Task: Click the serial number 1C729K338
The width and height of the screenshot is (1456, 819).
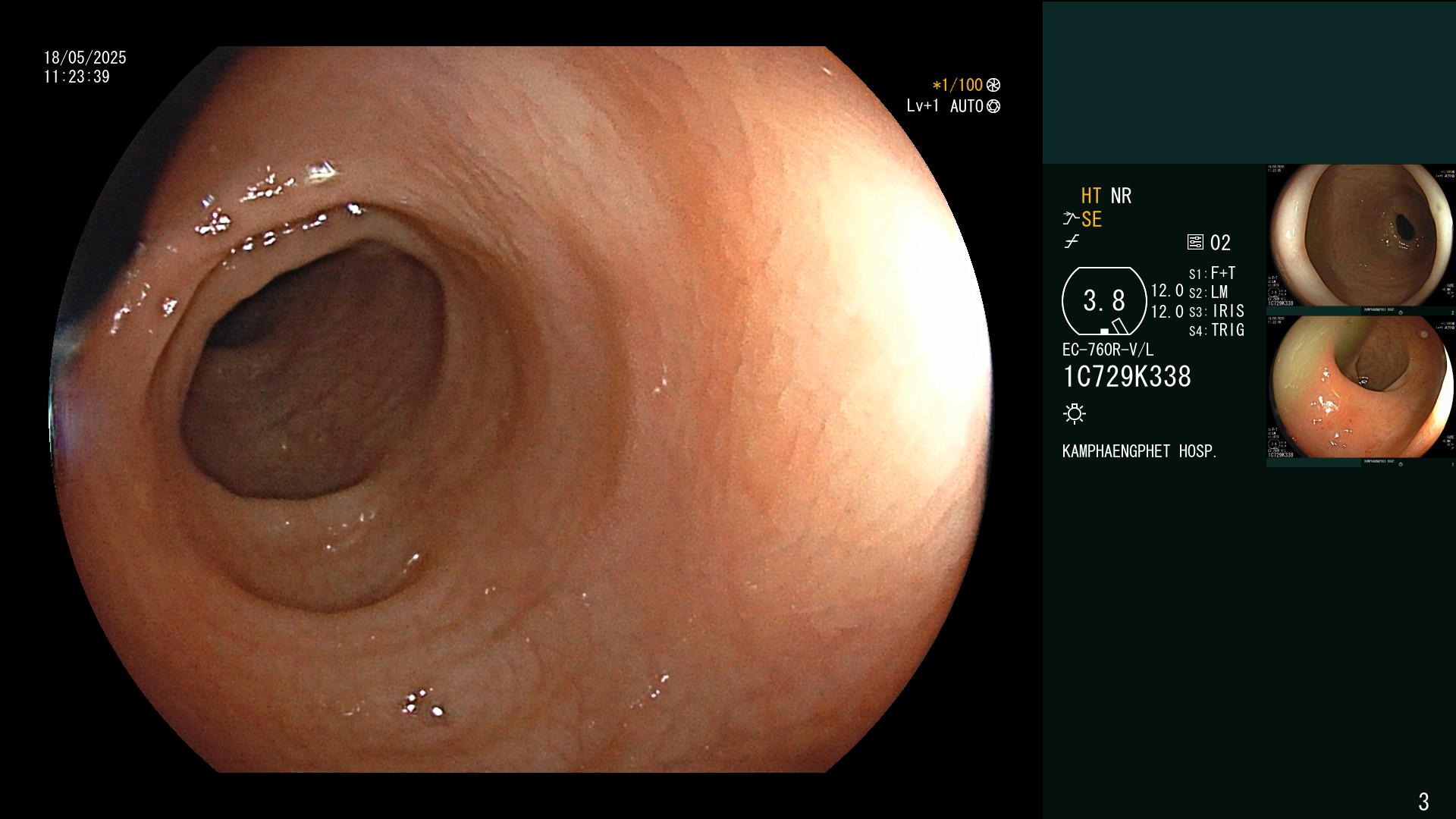Action: (x=1127, y=377)
